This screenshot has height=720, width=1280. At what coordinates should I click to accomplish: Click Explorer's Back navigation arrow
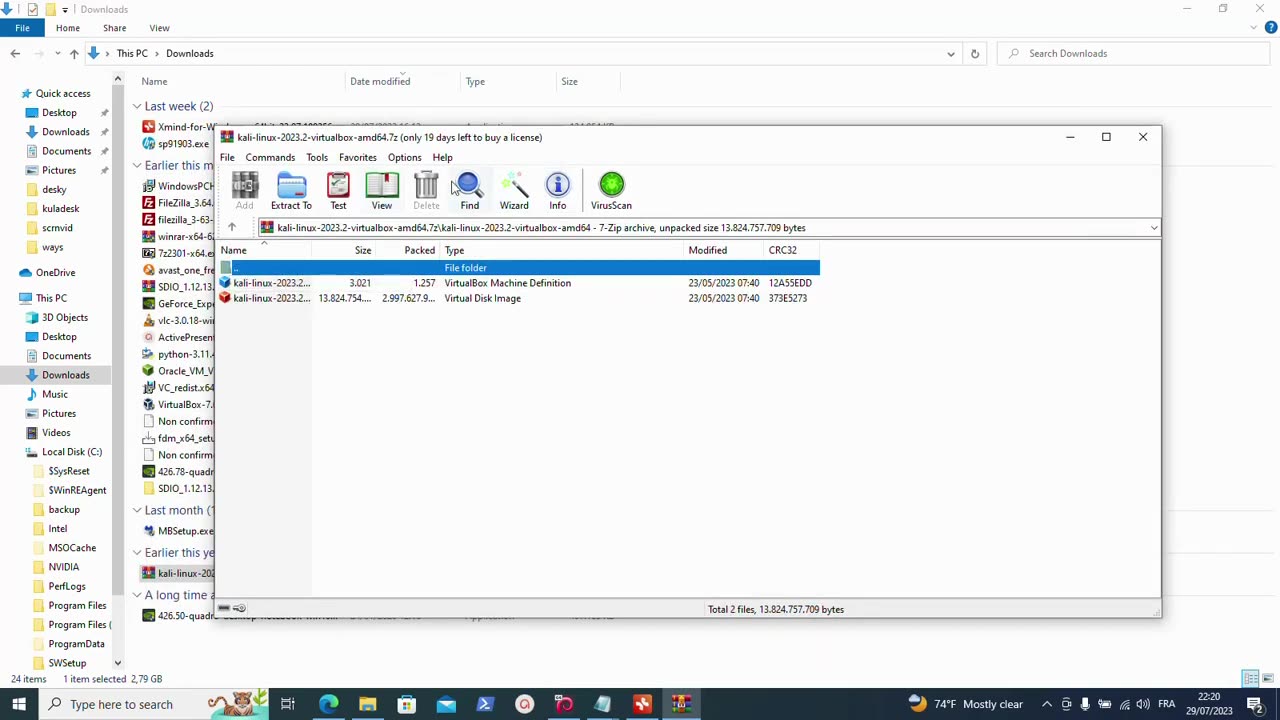(x=15, y=53)
